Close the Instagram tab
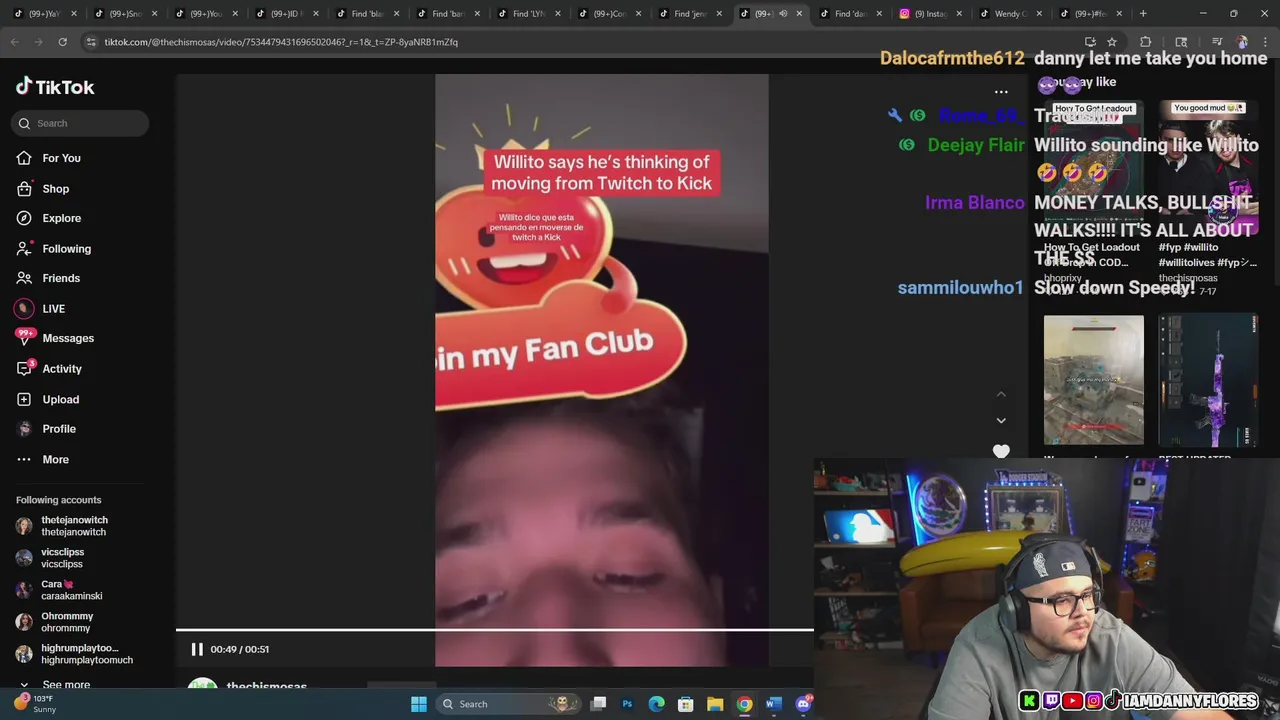The image size is (1280, 720). coord(958,14)
